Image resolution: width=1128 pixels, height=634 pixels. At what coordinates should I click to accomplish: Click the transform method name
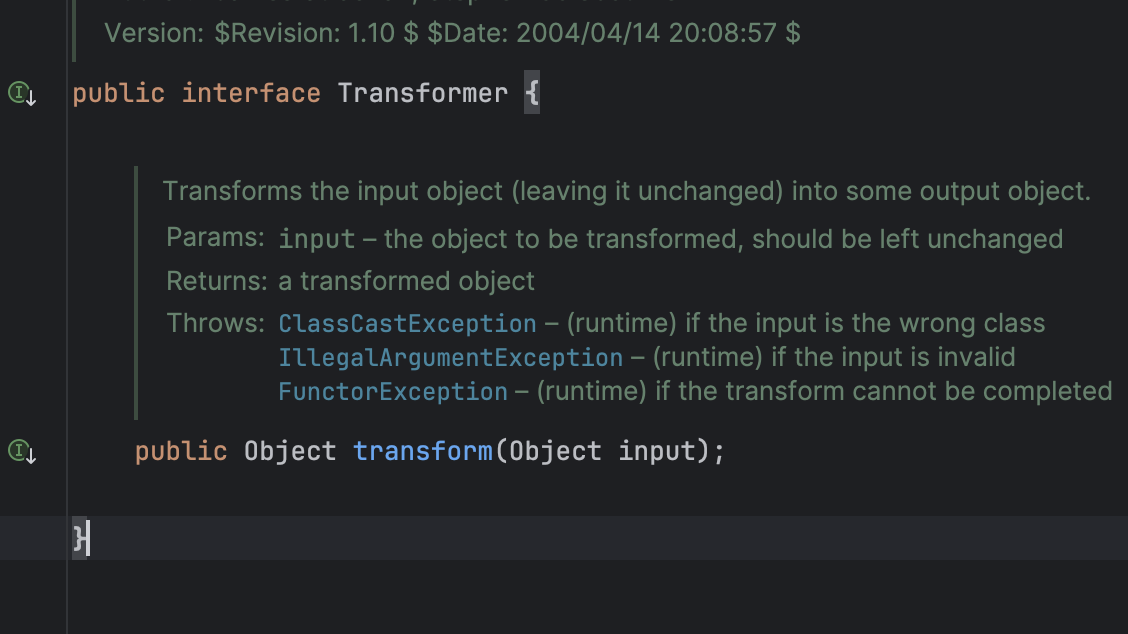[422, 451]
